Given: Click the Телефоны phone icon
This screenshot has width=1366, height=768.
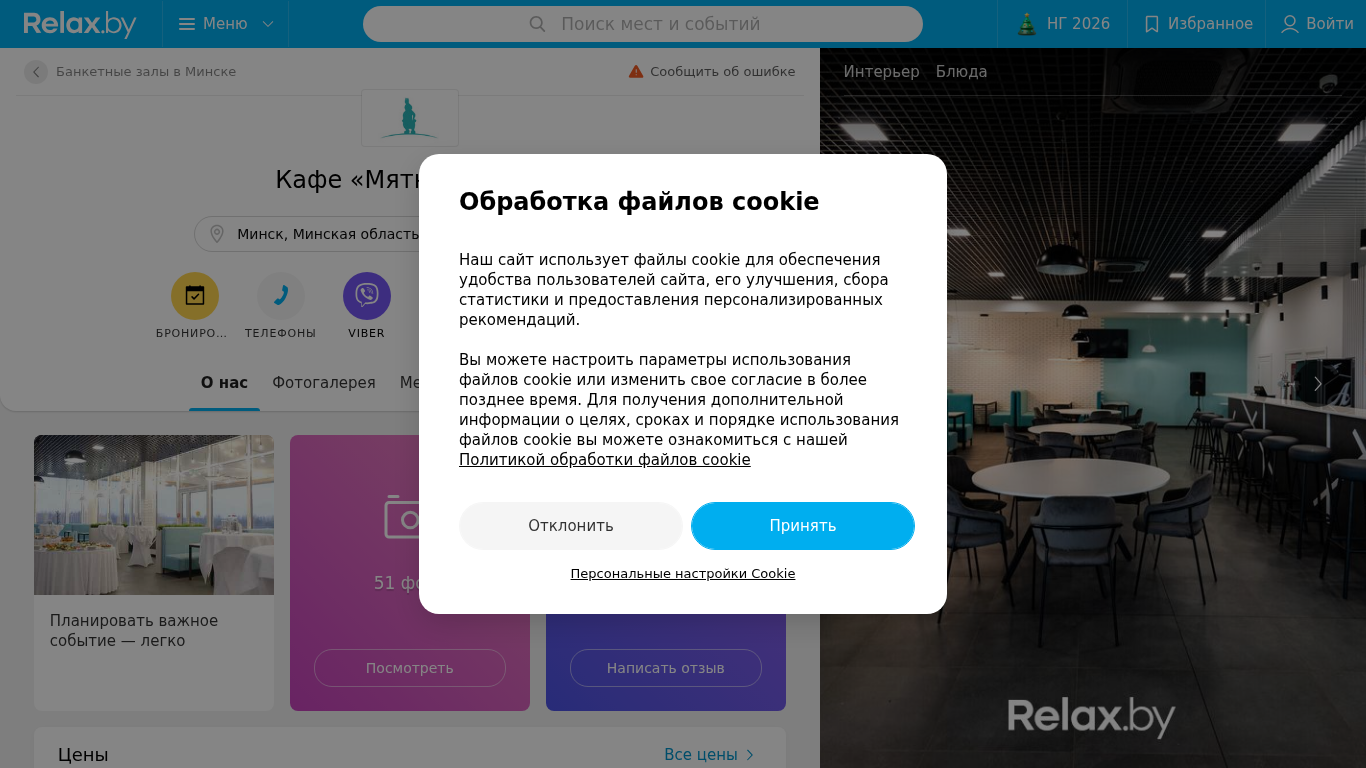Looking at the screenshot, I should tap(281, 296).
